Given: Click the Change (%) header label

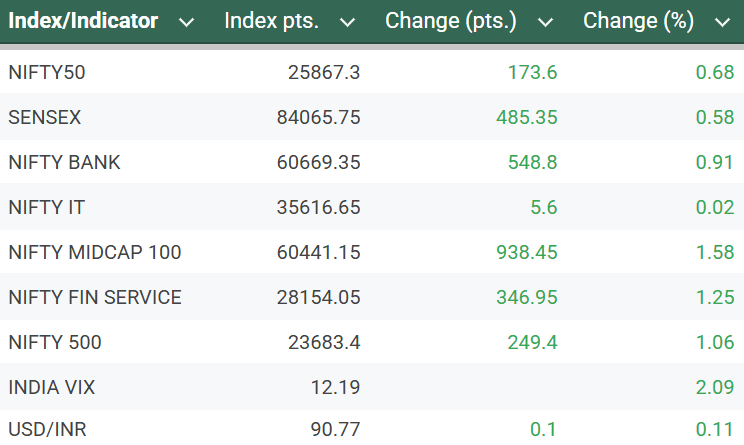Looking at the screenshot, I should (x=640, y=21).
